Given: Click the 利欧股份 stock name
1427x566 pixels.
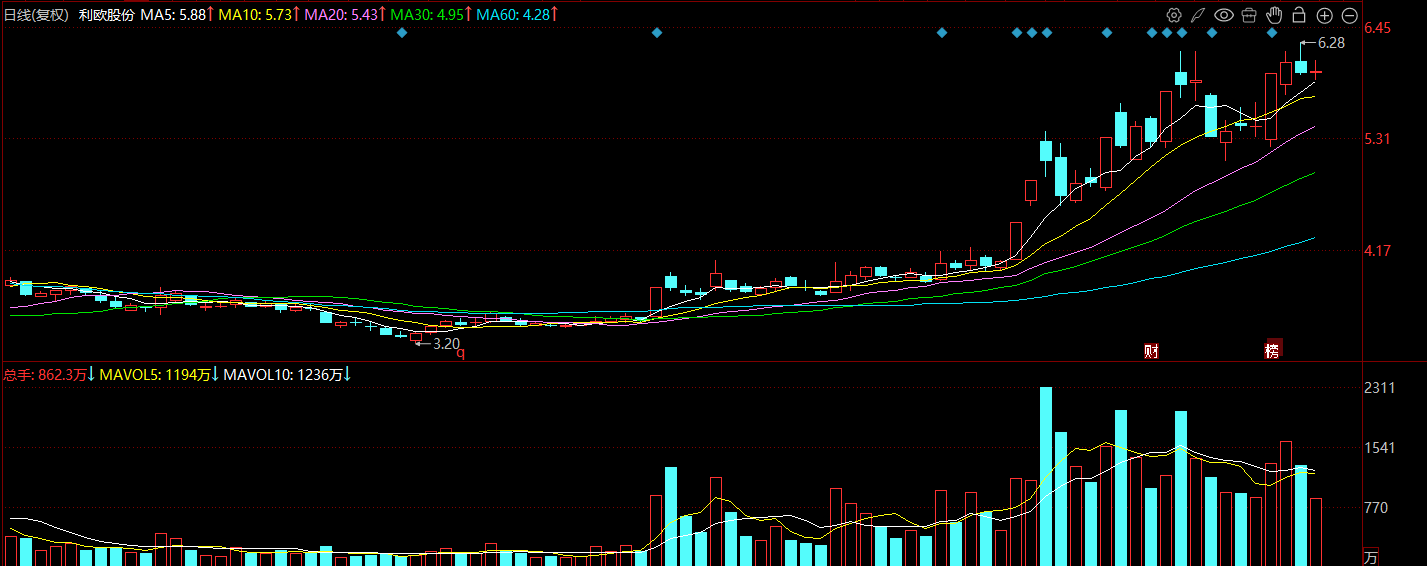Looking at the screenshot, I should tap(106, 15).
